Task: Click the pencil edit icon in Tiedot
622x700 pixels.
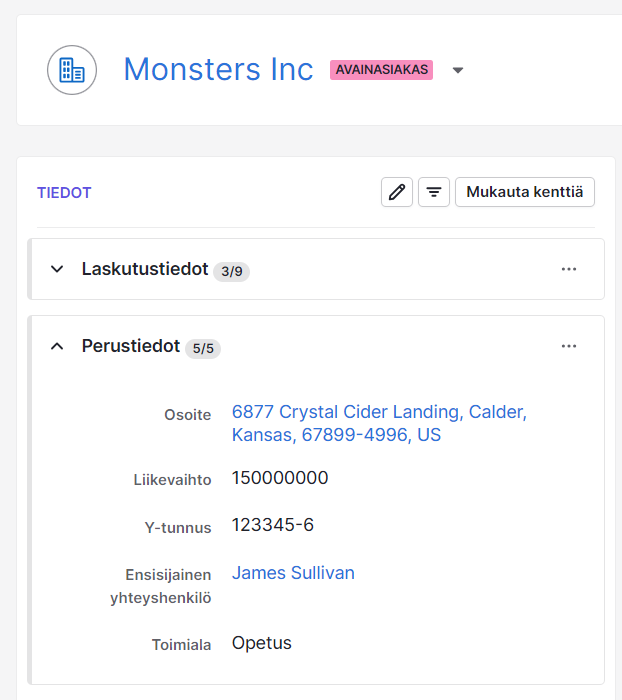Action: [397, 192]
